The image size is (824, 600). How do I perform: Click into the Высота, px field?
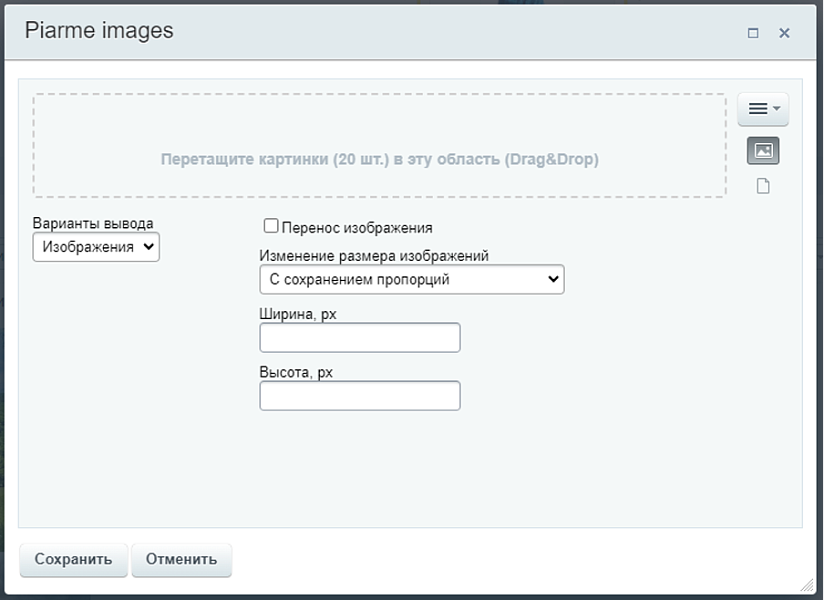[x=360, y=396]
